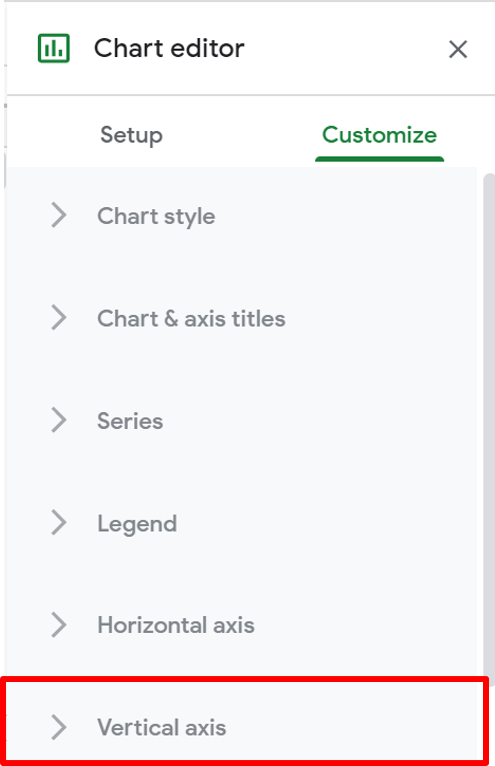This screenshot has height=766, width=495.
Task: Open the Chart & axis titles label
Action: coord(191,319)
